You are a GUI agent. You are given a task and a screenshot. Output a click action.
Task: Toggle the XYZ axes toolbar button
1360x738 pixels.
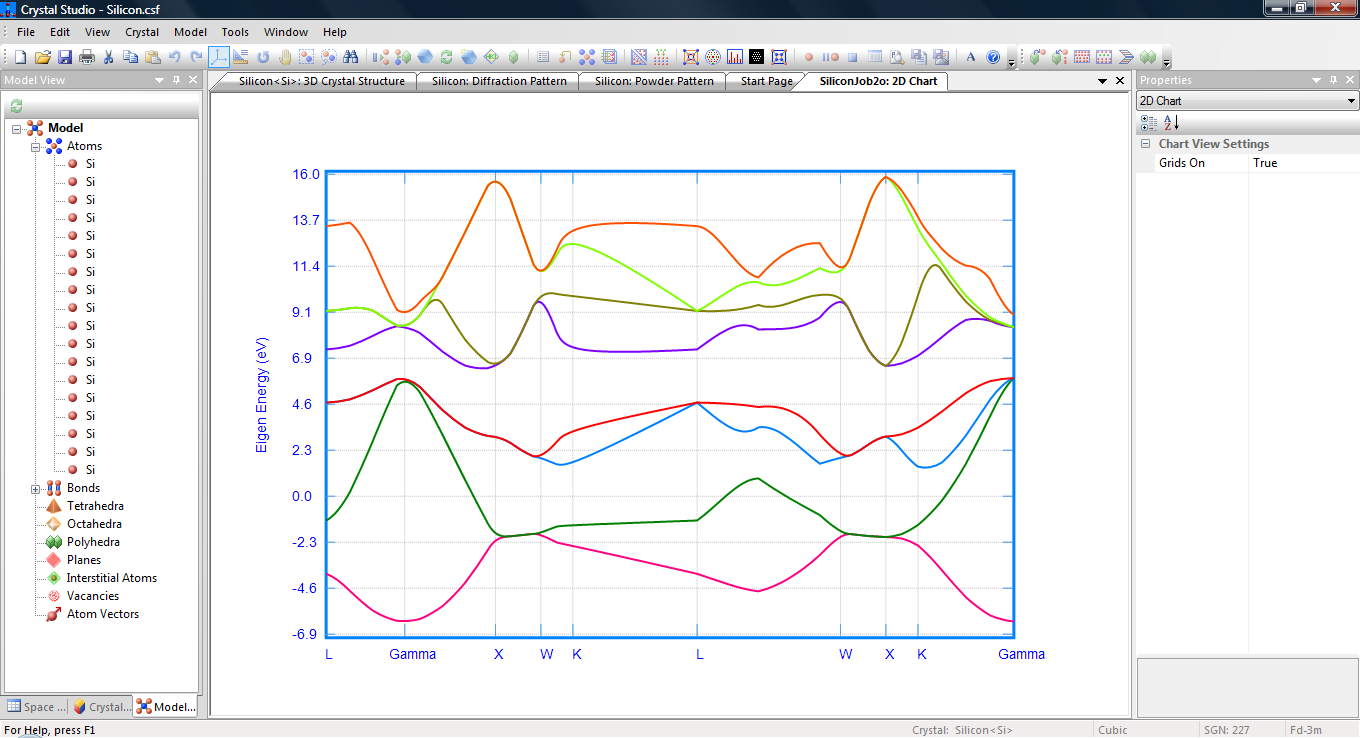click(x=219, y=57)
